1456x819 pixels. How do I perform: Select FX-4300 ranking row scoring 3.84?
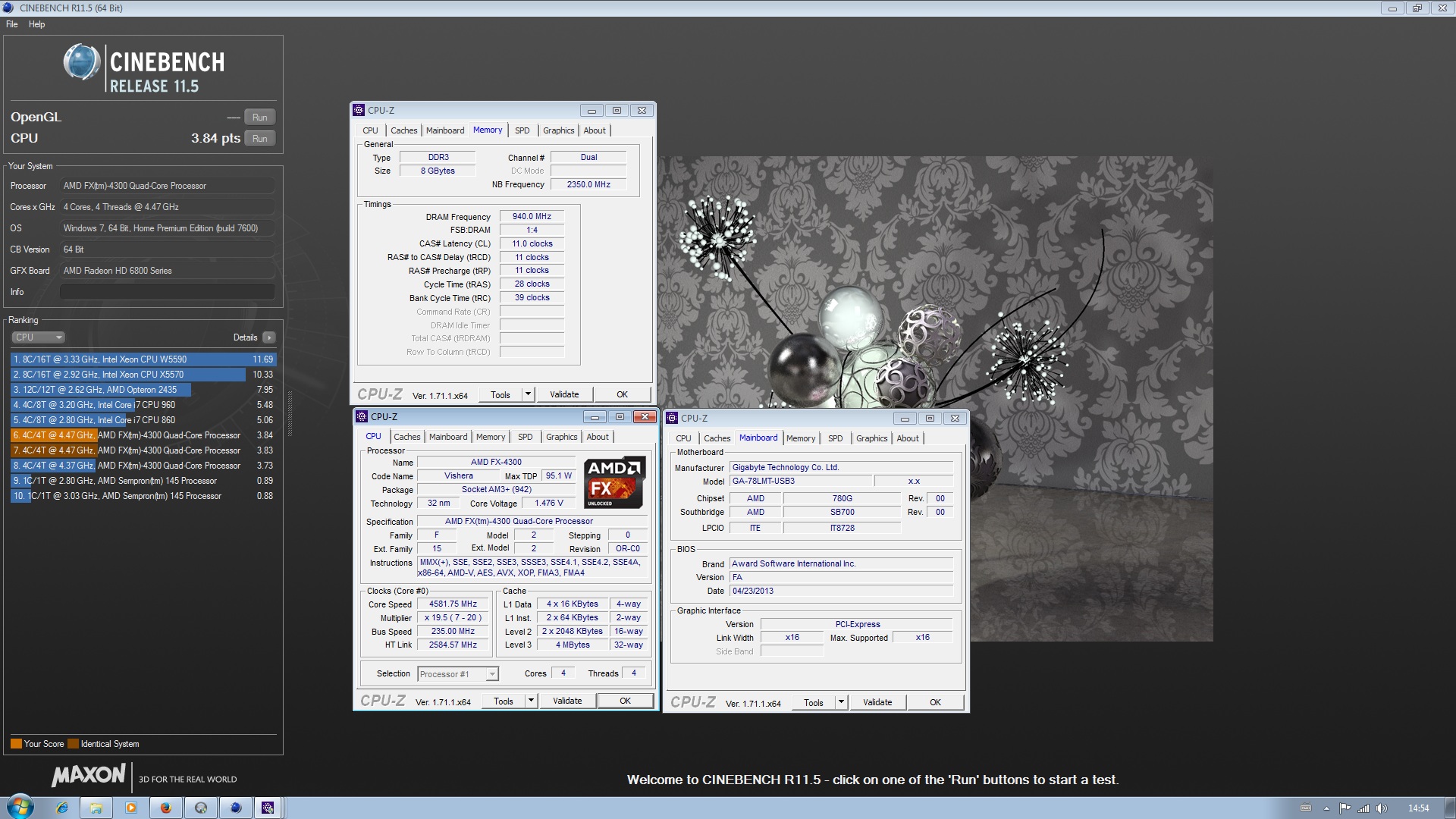click(143, 435)
